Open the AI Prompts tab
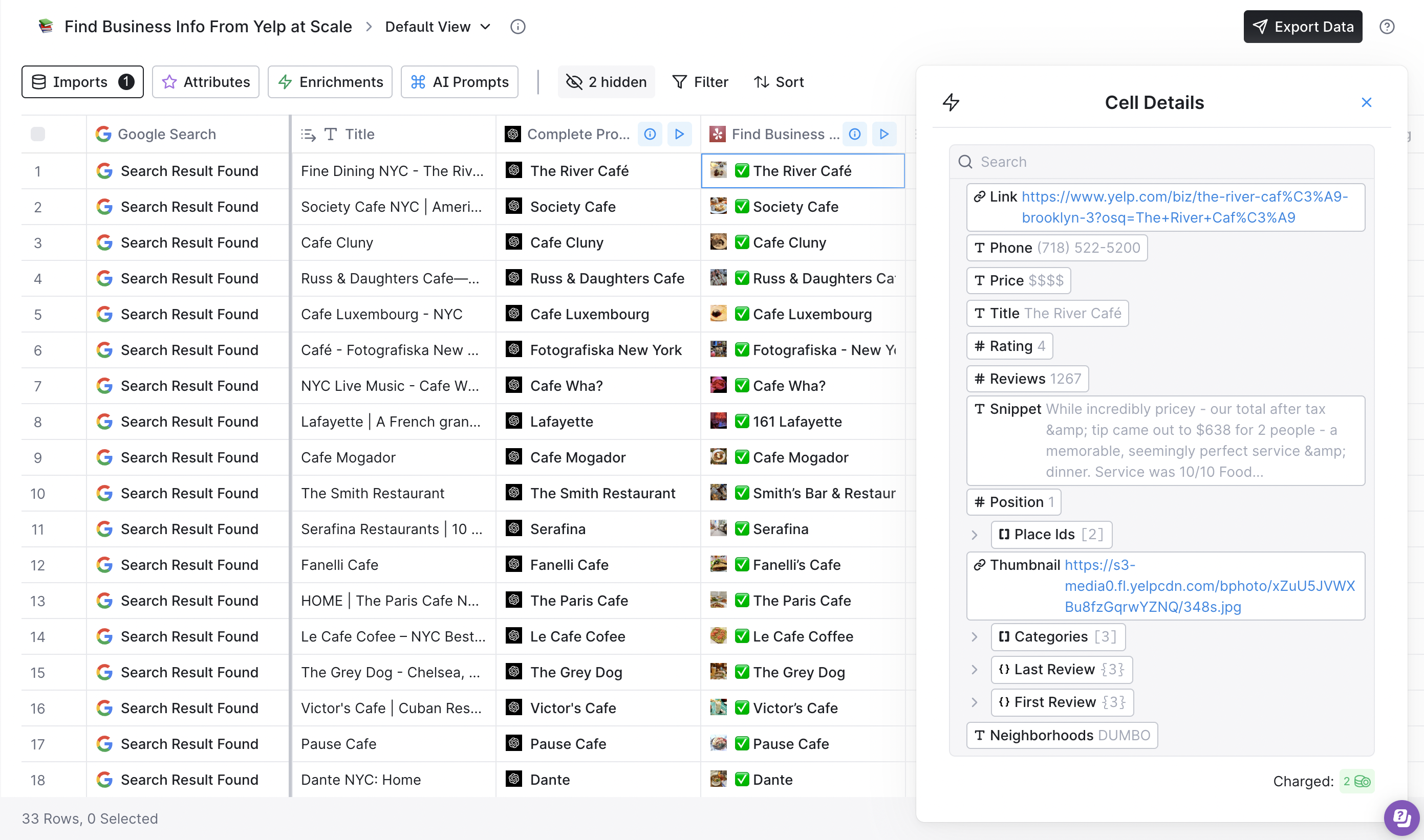The image size is (1424, 840). (460, 82)
